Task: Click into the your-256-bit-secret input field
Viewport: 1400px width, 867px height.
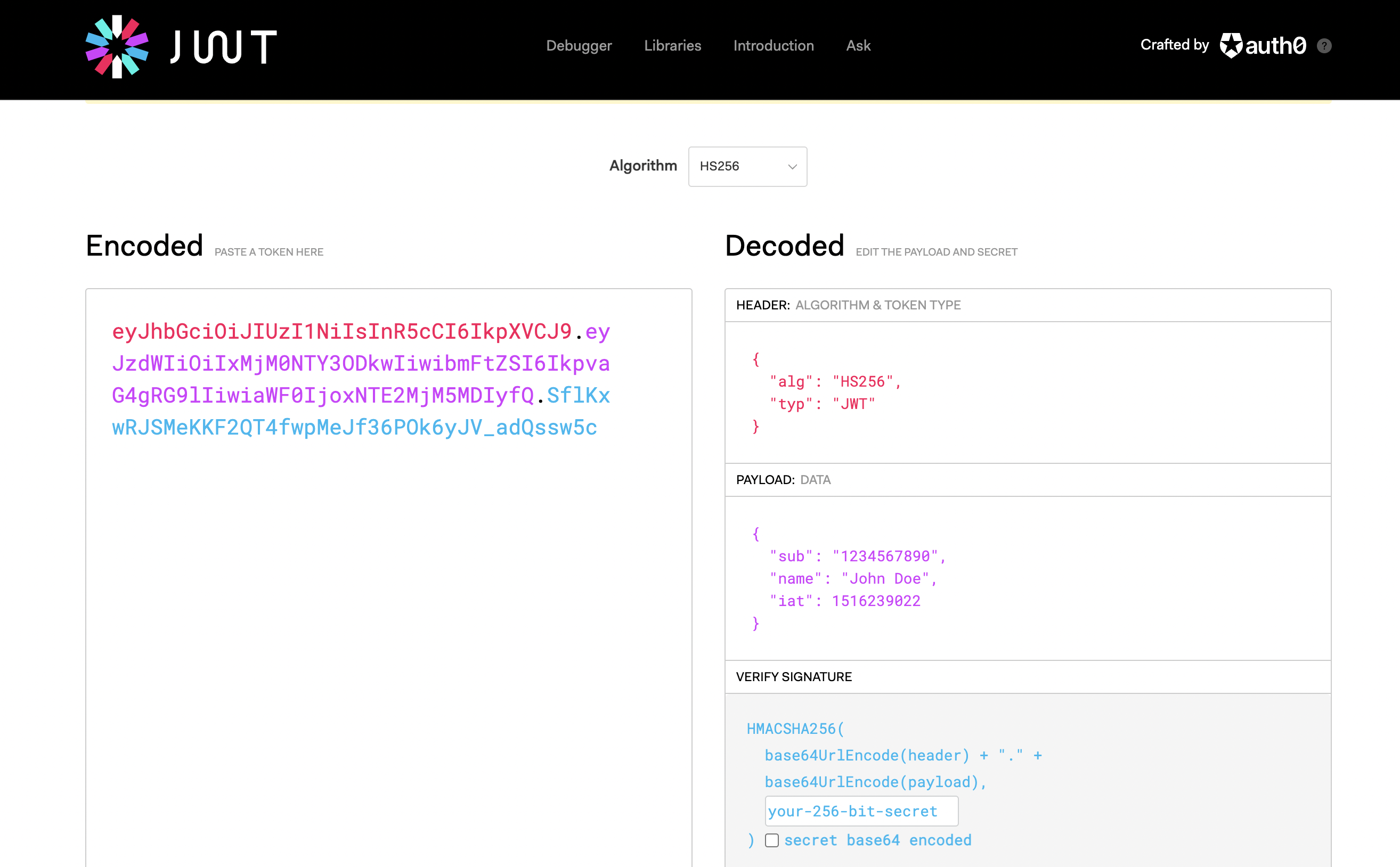Action: [860, 811]
